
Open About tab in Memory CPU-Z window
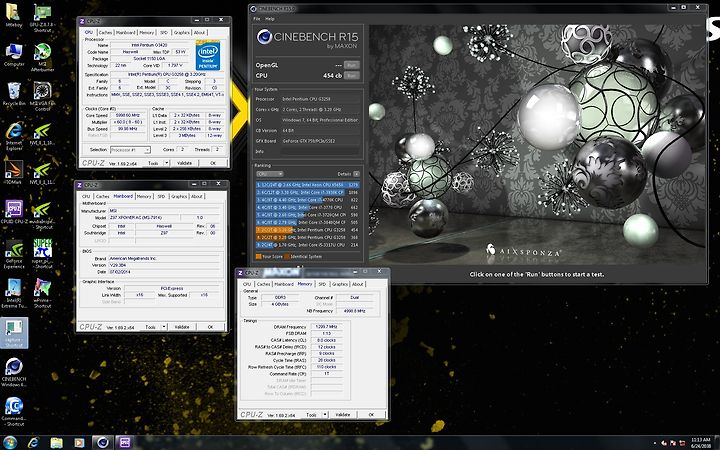[358, 284]
